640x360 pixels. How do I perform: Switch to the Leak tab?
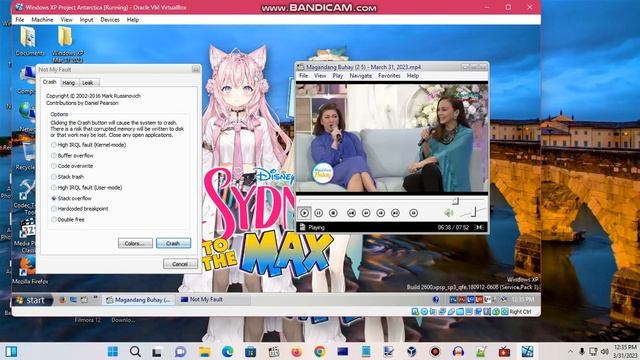click(x=88, y=83)
